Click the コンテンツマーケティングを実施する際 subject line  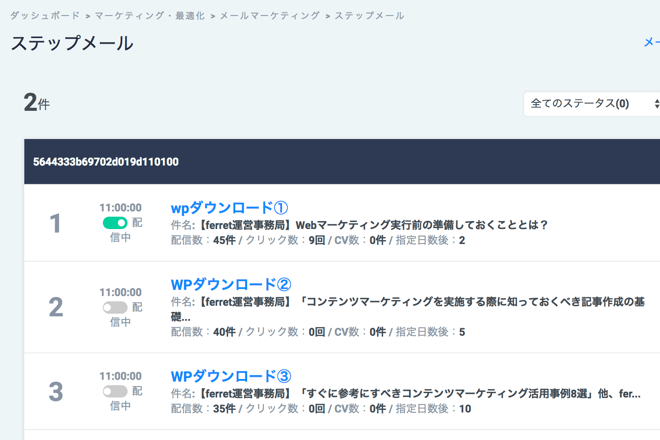[x=400, y=301]
